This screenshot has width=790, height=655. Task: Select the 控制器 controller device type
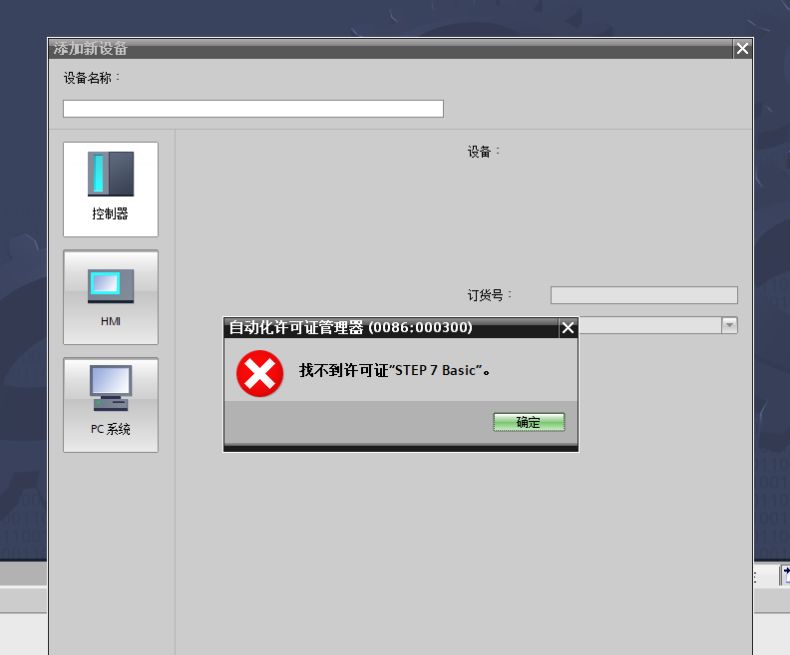(x=110, y=189)
